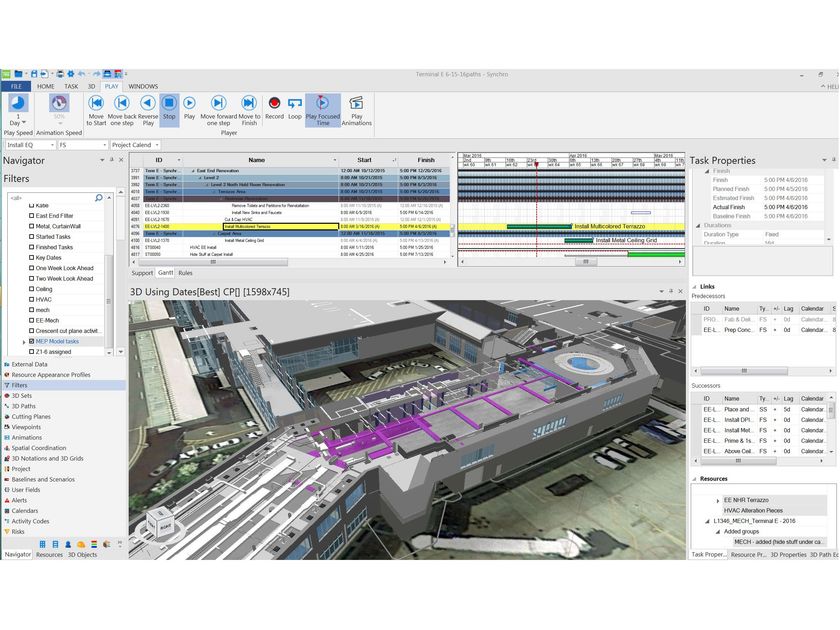The height and width of the screenshot is (630, 840).
Task: Open Cutting Planes in Navigator
Action: point(31,417)
